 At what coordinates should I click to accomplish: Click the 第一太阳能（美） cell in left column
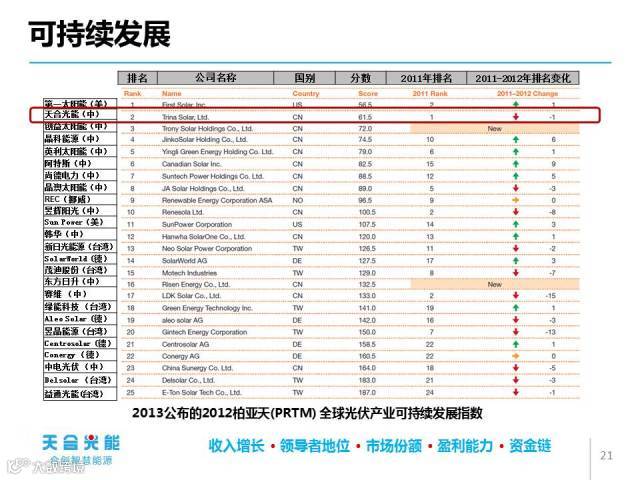coord(80,104)
